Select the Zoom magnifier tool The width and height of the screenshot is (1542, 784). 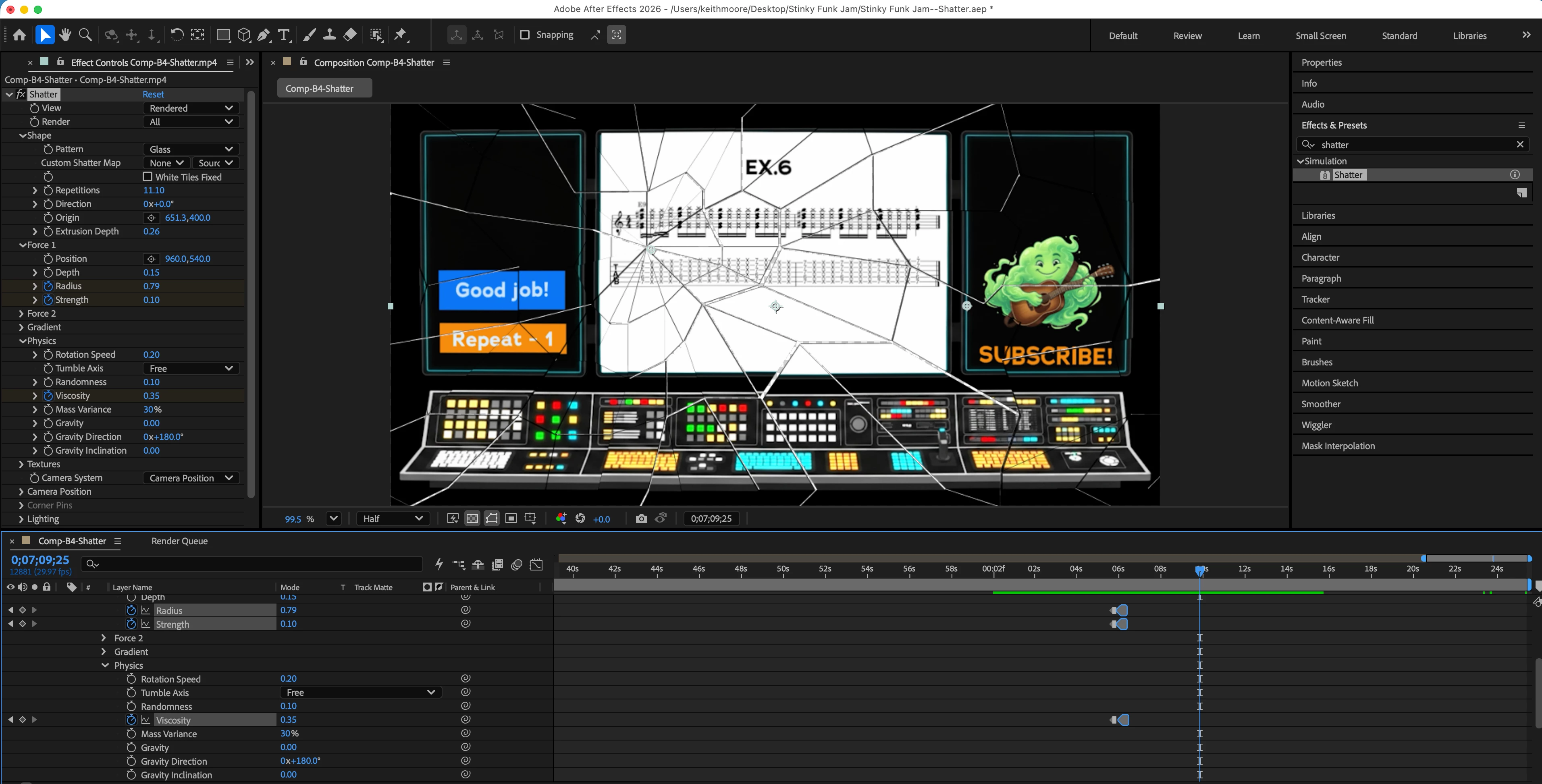click(x=85, y=35)
